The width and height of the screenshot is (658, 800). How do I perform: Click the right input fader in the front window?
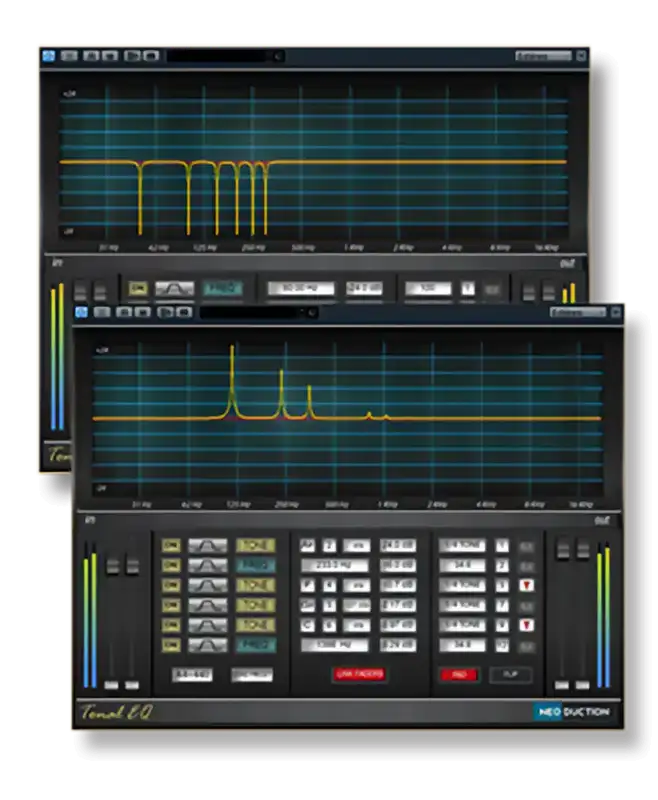(x=132, y=566)
